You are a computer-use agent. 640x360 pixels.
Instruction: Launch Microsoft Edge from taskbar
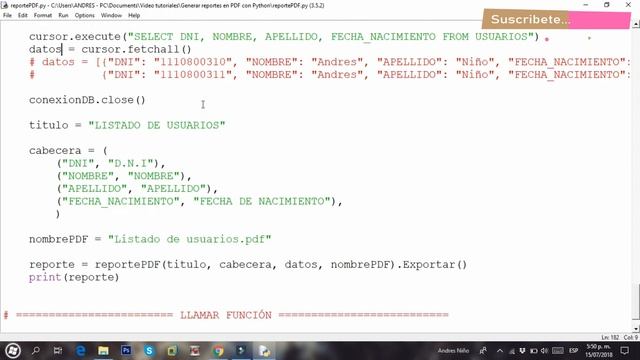coord(81,350)
